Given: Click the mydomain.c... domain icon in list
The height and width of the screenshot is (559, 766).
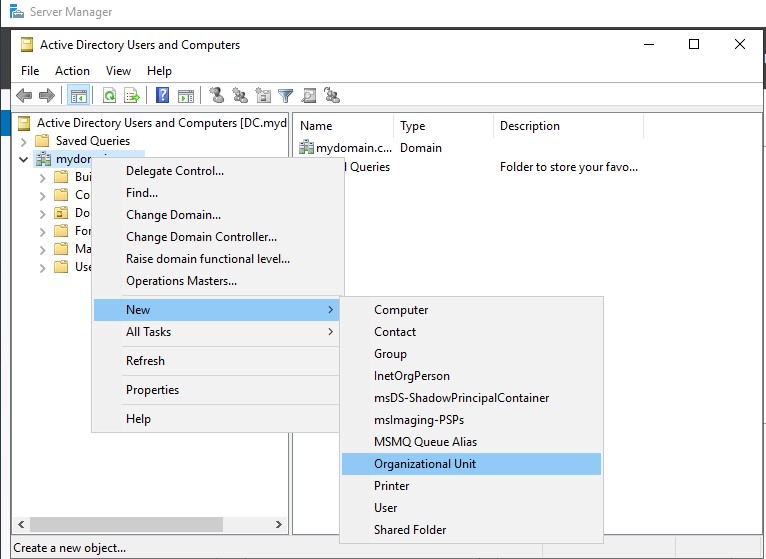Looking at the screenshot, I should (x=306, y=147).
